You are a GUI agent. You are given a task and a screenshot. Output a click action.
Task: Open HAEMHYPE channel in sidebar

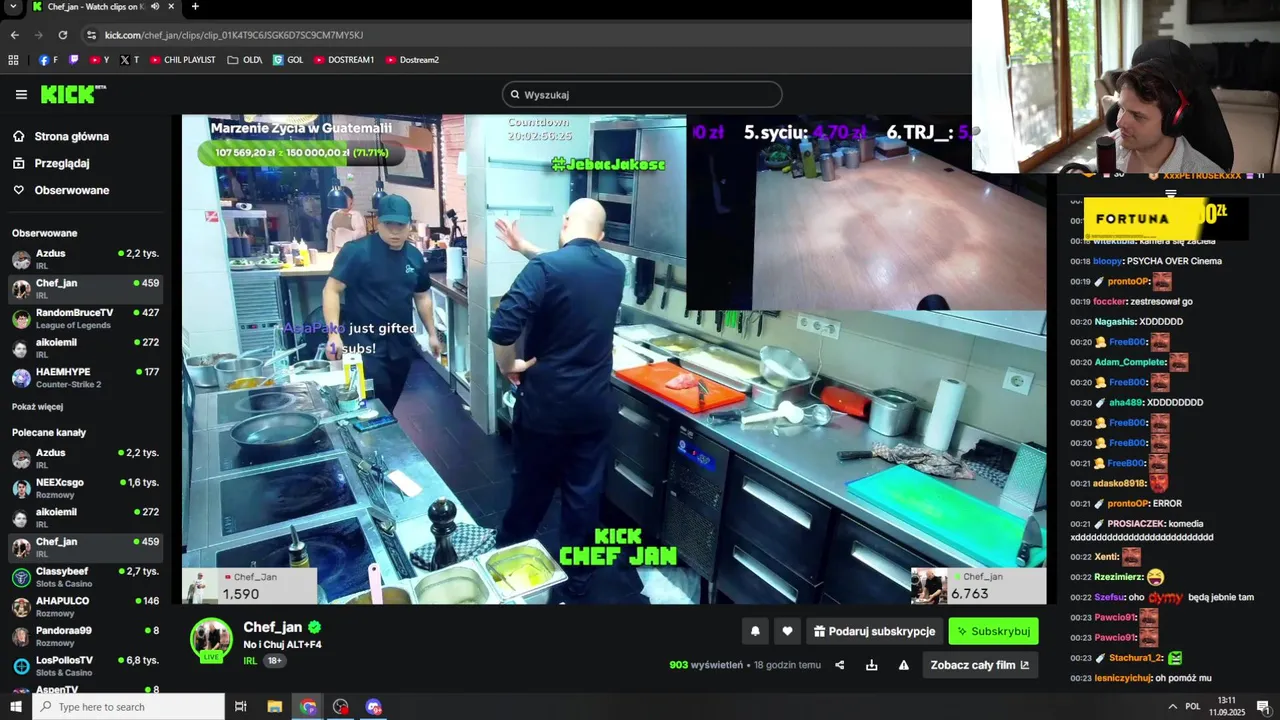tap(85, 377)
